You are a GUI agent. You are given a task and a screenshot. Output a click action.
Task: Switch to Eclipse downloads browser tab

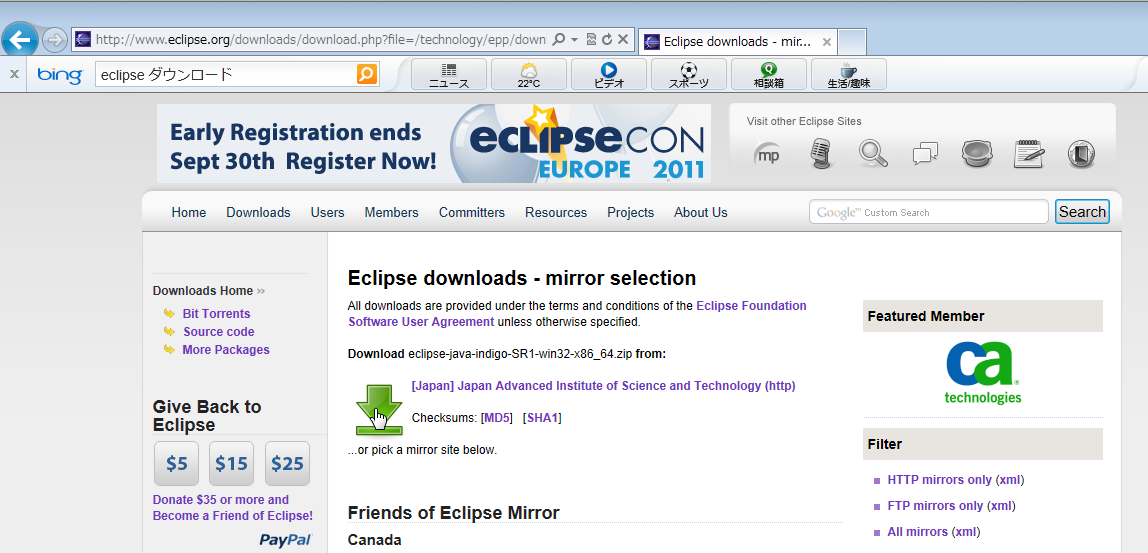pyautogui.click(x=737, y=42)
